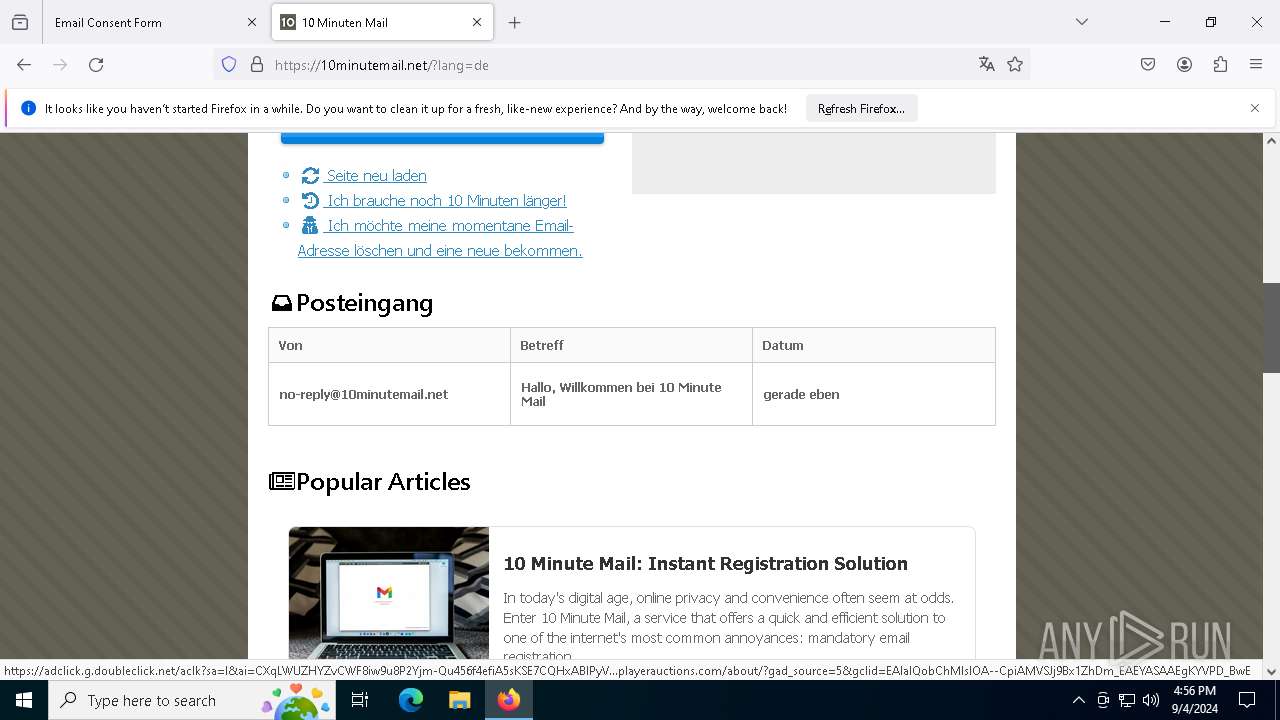Open a new tab with plus button
The image size is (1280, 720).
pos(514,22)
